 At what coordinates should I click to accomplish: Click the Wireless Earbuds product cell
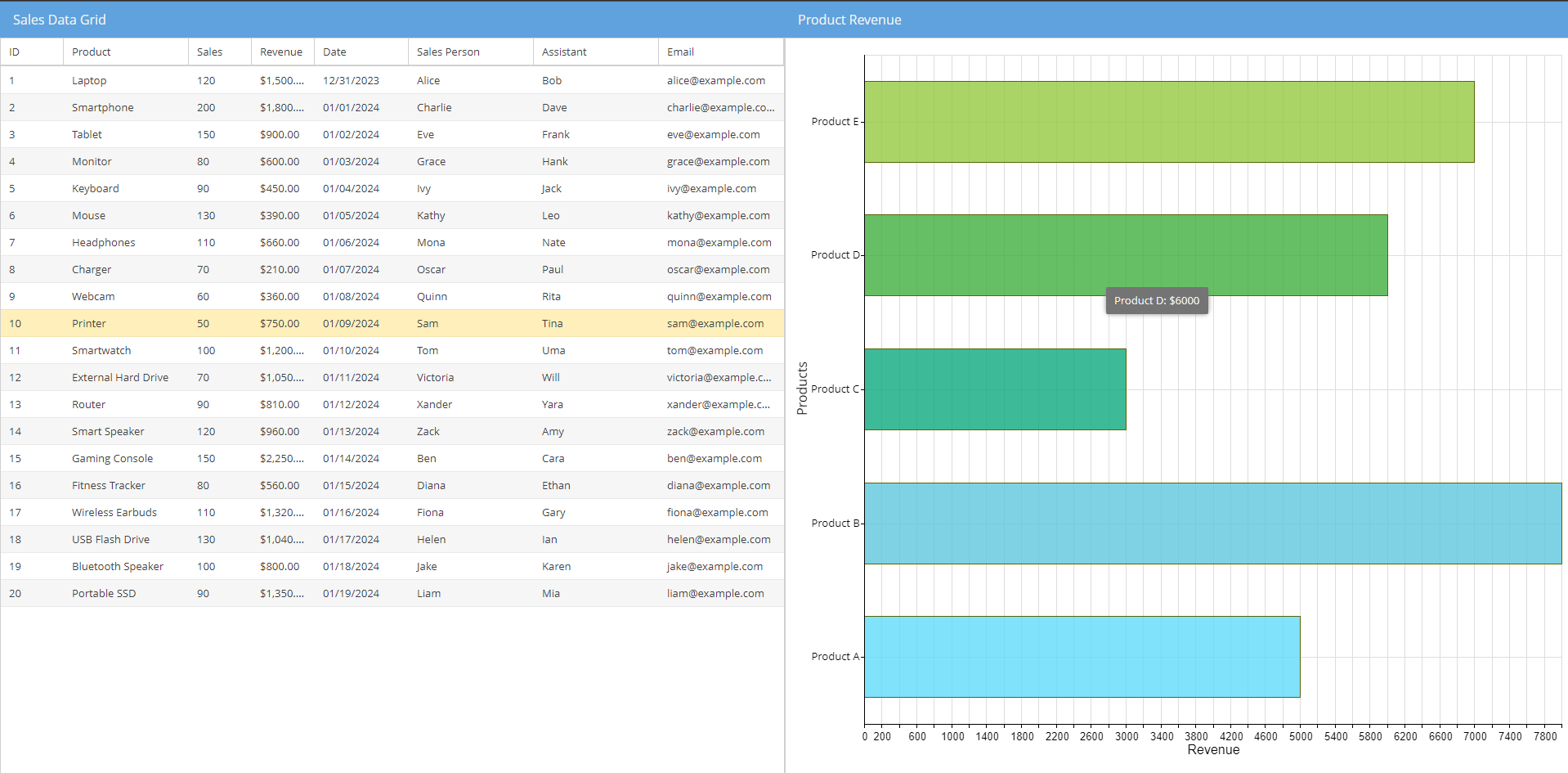[126, 512]
